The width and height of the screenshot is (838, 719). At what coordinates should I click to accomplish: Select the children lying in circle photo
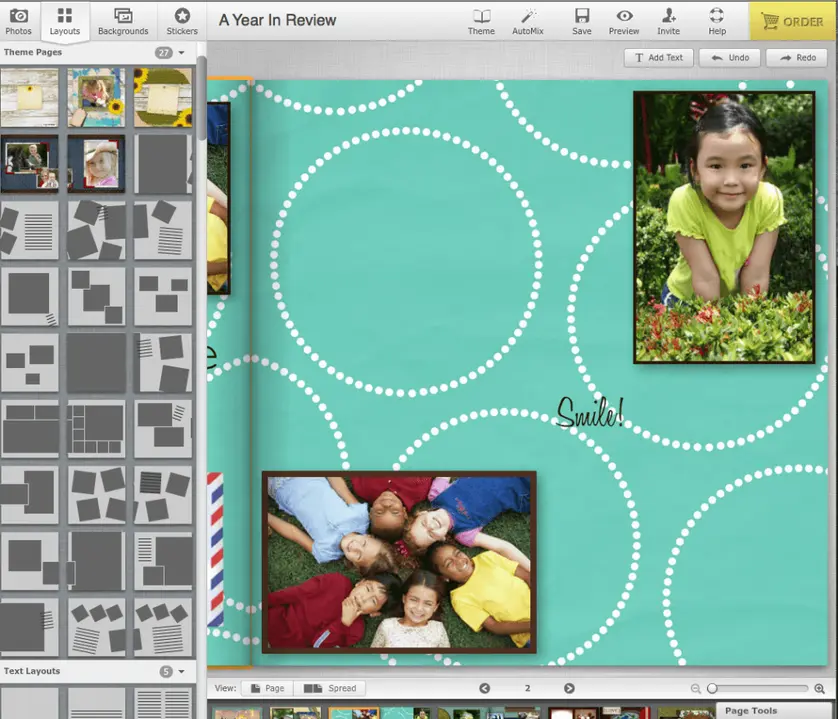[x=399, y=562]
